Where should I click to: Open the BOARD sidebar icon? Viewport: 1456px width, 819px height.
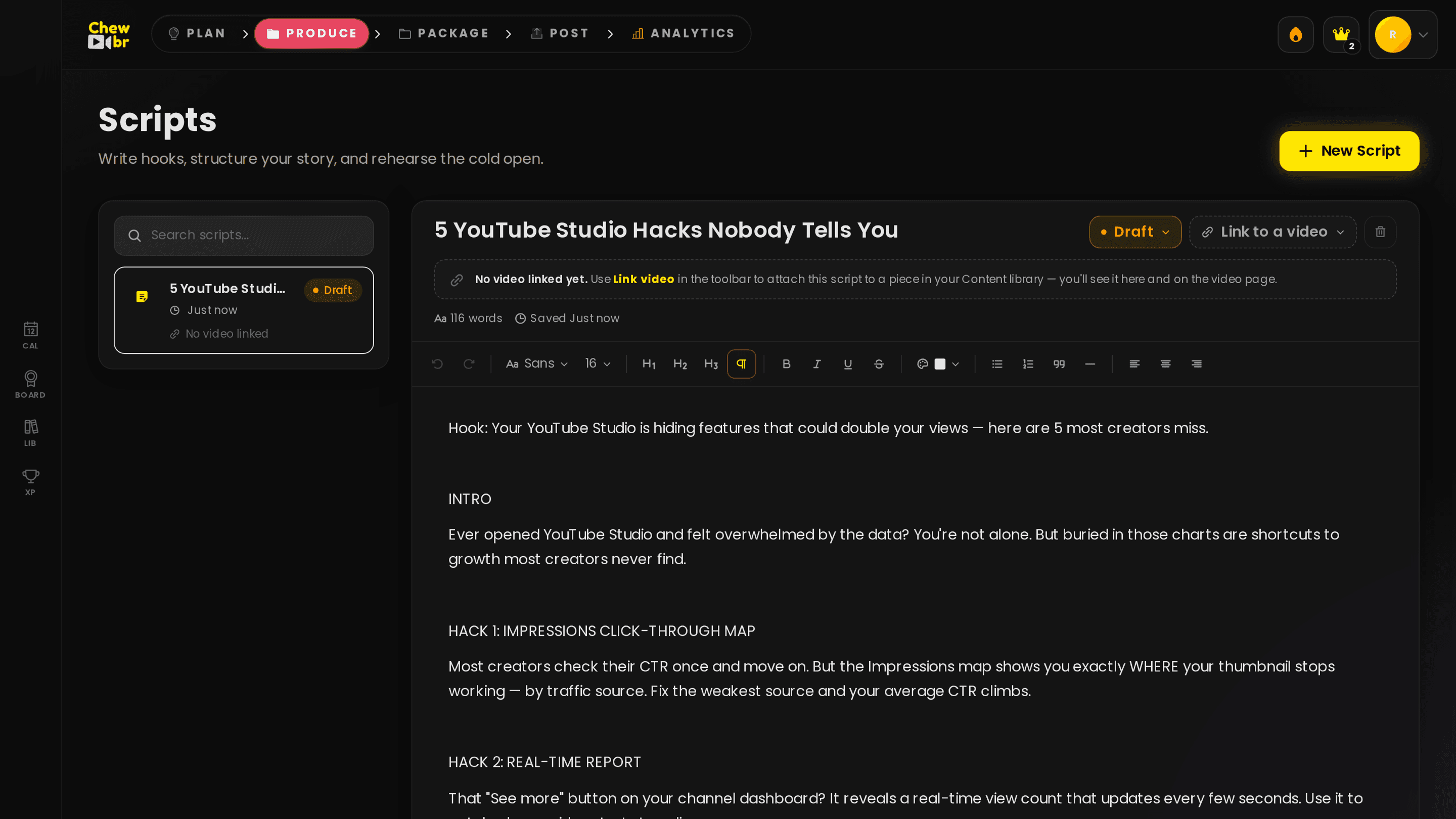point(30,384)
